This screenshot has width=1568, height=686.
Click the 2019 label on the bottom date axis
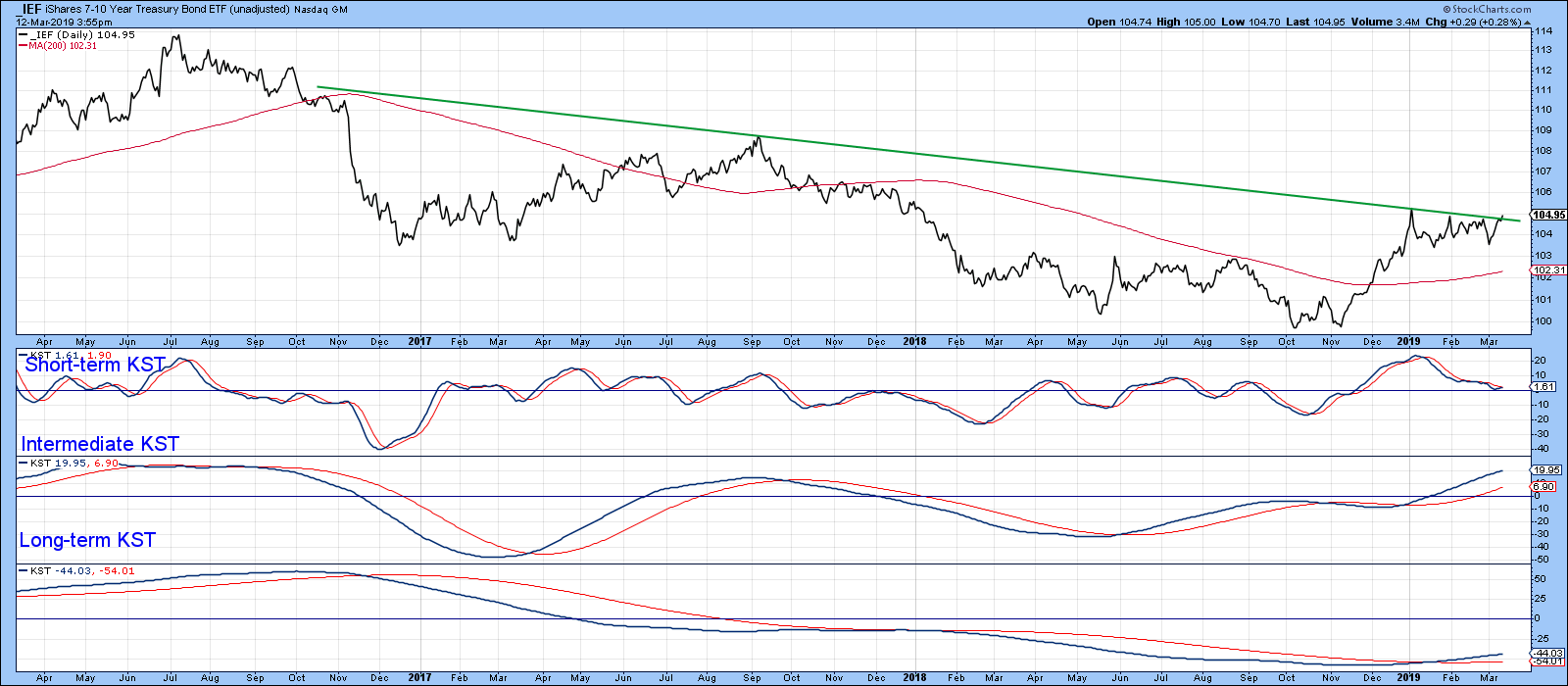1408,677
